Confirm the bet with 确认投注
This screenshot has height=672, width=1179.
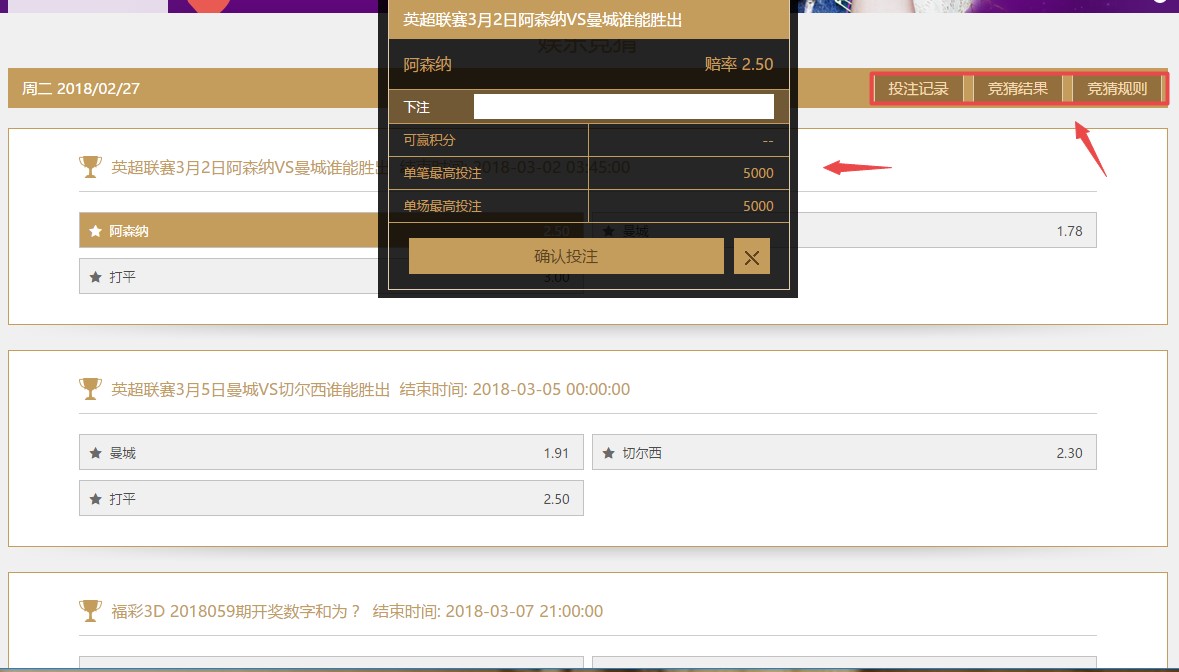click(566, 256)
